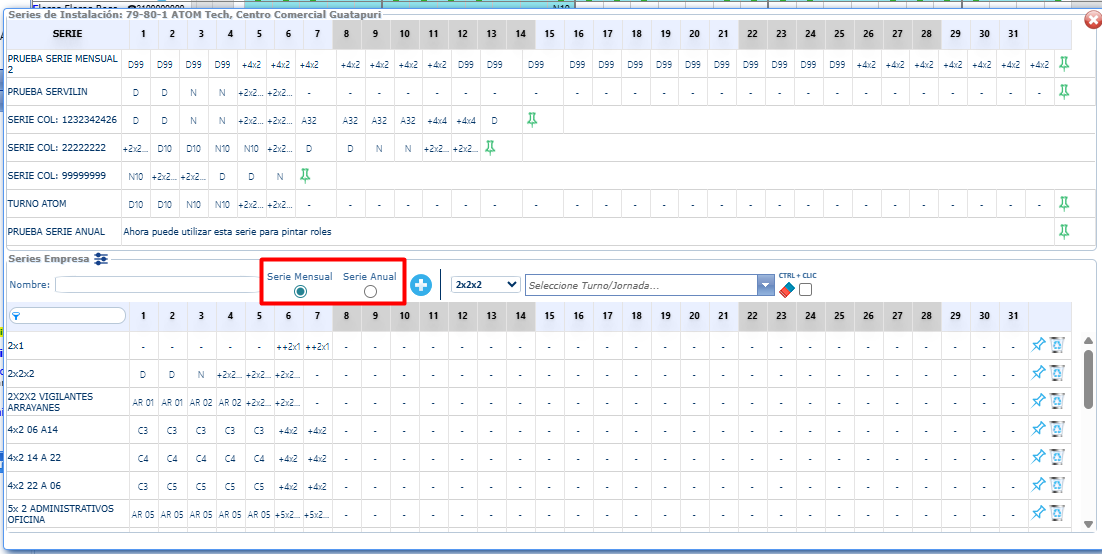Click the TURNO ATOM series name

click(x=39, y=204)
